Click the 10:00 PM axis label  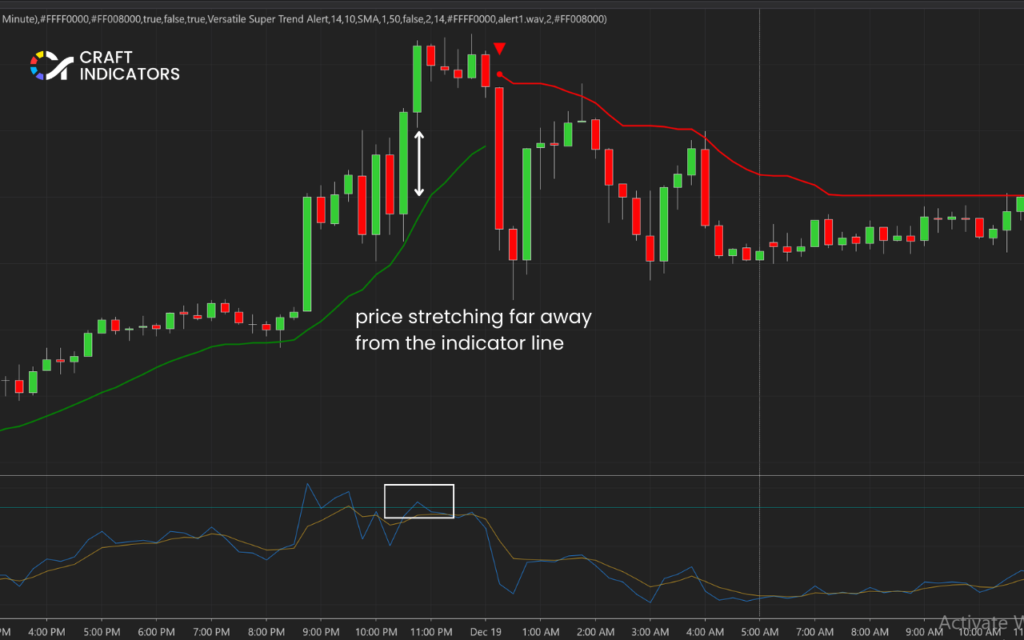[376, 632]
